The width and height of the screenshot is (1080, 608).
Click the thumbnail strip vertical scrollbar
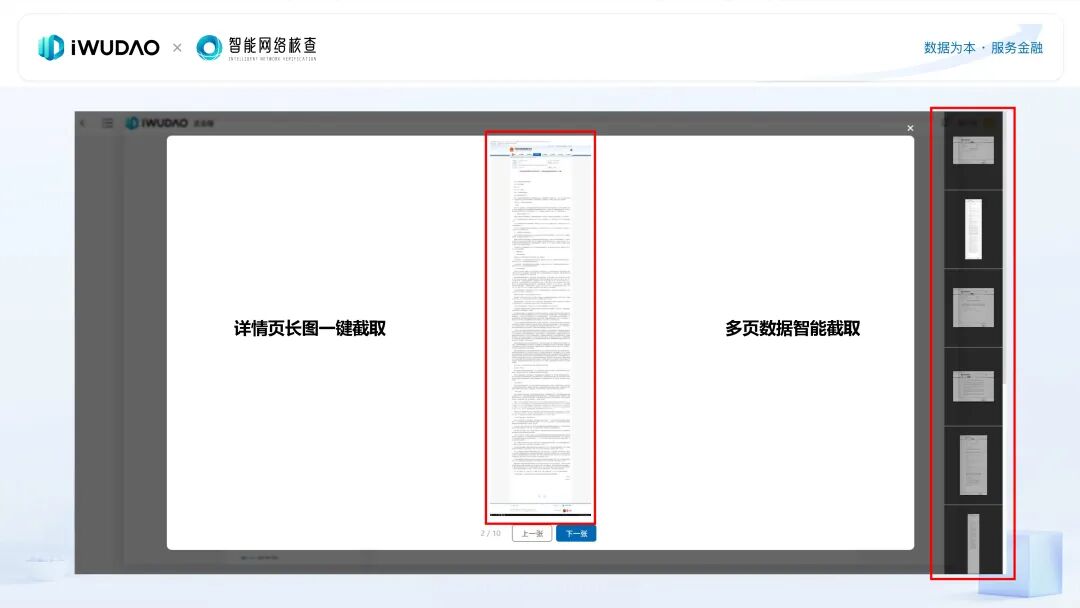coord(1006,248)
